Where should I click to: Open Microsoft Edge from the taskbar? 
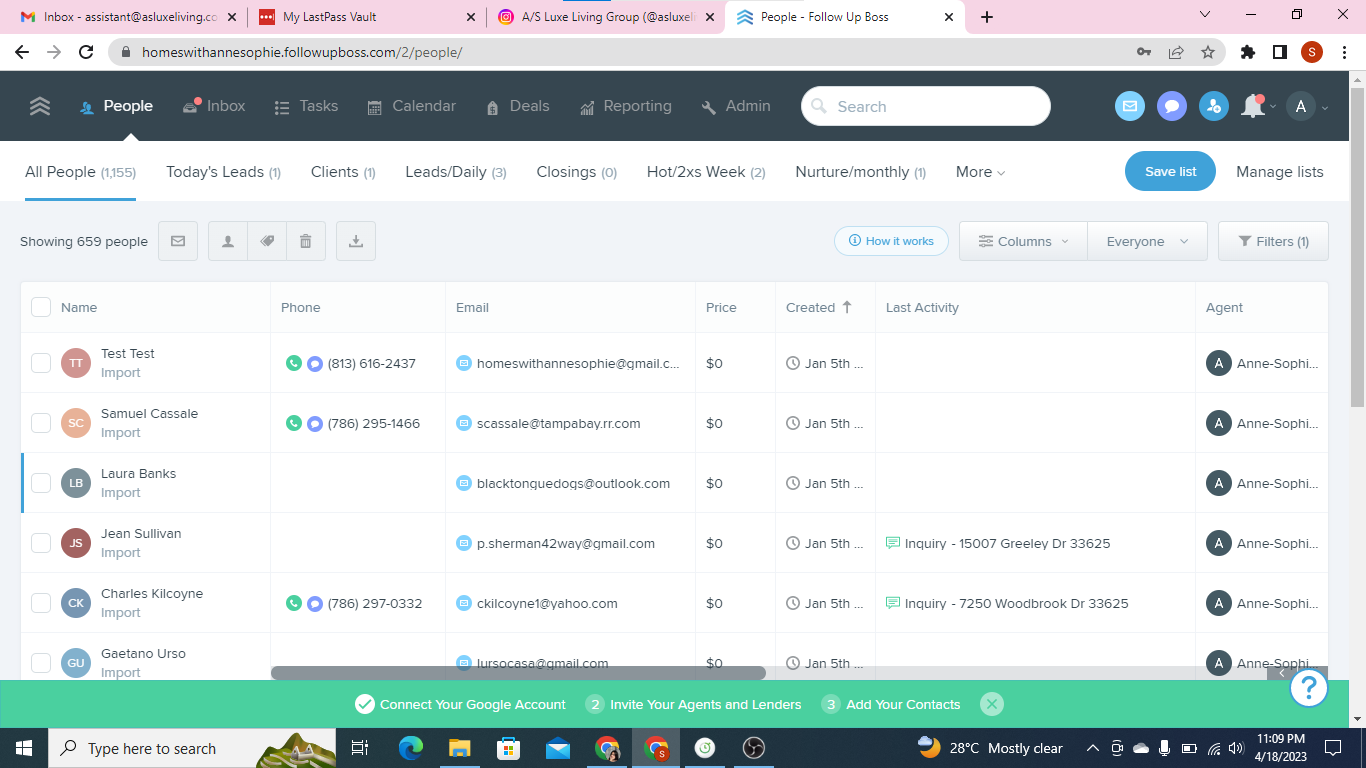[x=411, y=748]
